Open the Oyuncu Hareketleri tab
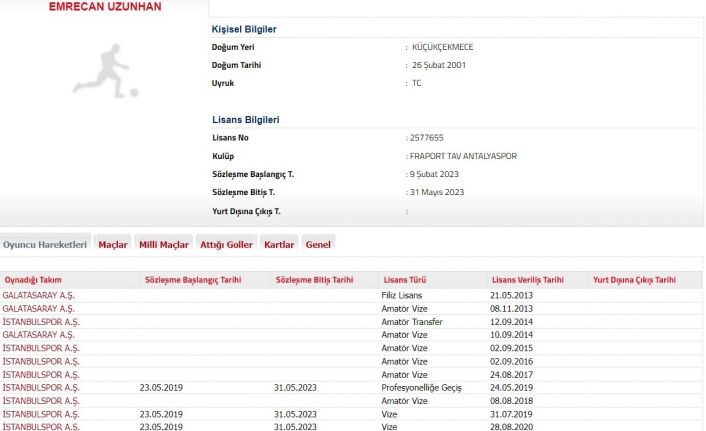 pyautogui.click(x=45, y=244)
